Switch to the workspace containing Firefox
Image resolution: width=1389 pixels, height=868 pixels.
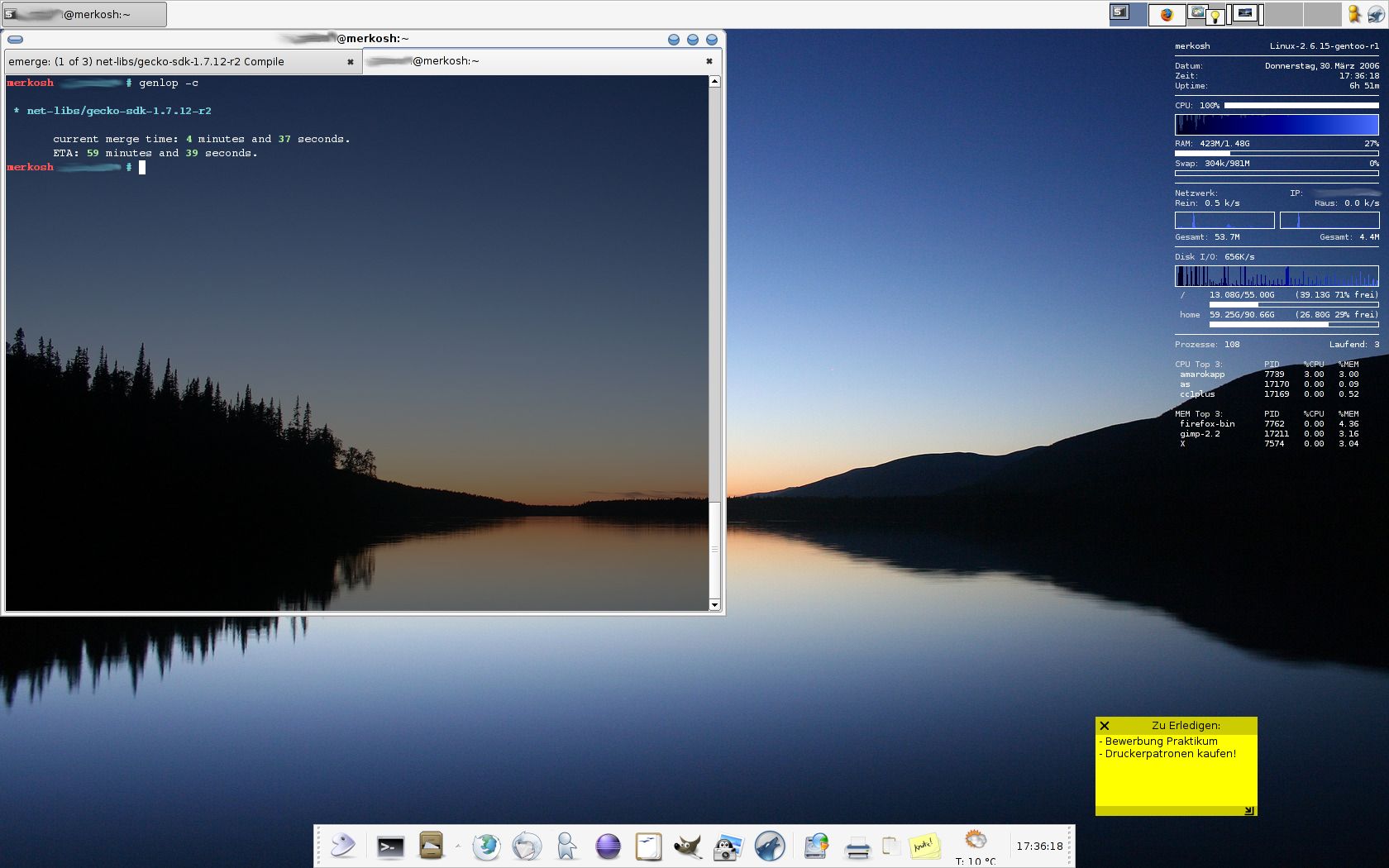(x=1167, y=14)
